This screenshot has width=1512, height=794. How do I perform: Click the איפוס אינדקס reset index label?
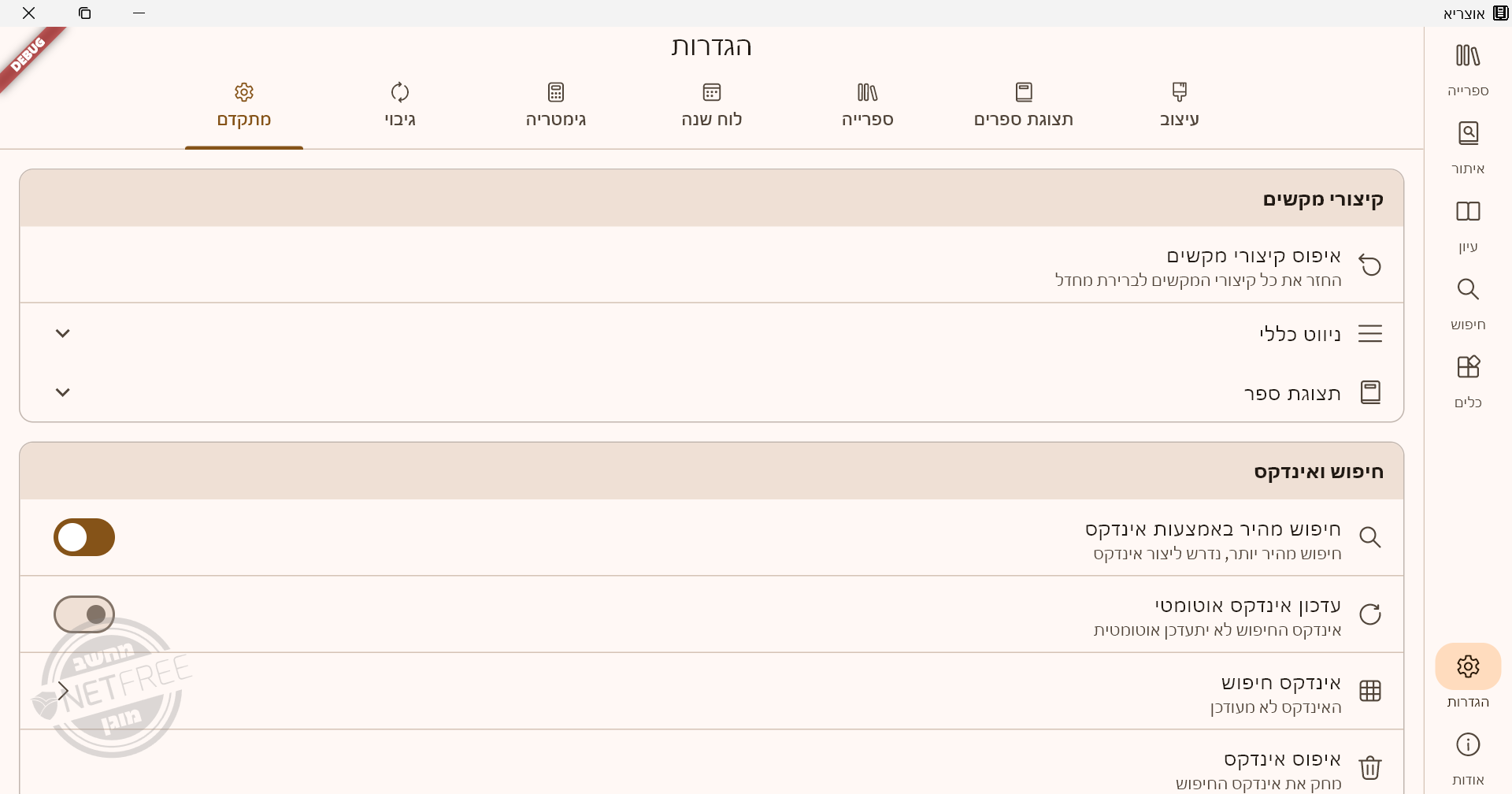pyautogui.click(x=1282, y=759)
